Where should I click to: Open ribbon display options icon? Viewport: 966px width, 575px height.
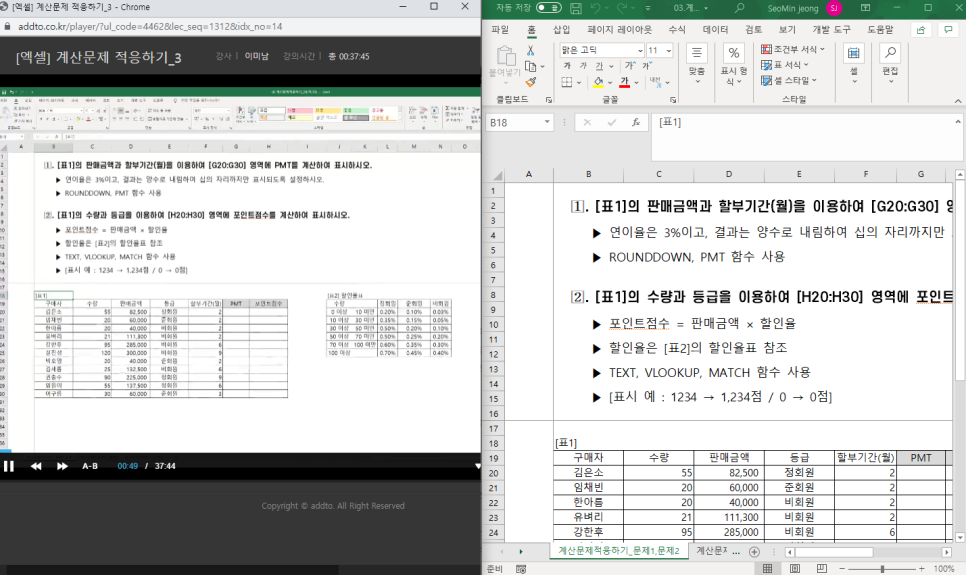click(x=865, y=8)
